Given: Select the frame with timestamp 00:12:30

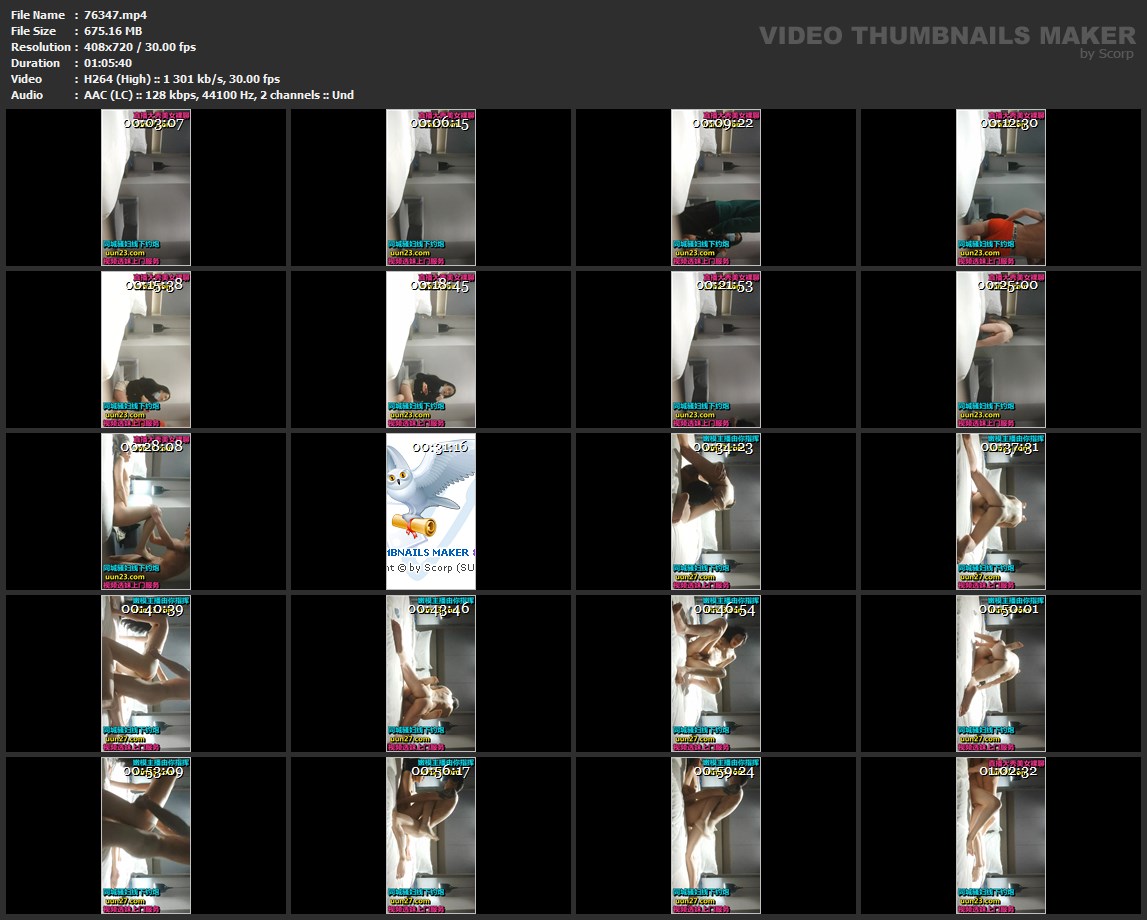Looking at the screenshot, I should point(1001,190).
